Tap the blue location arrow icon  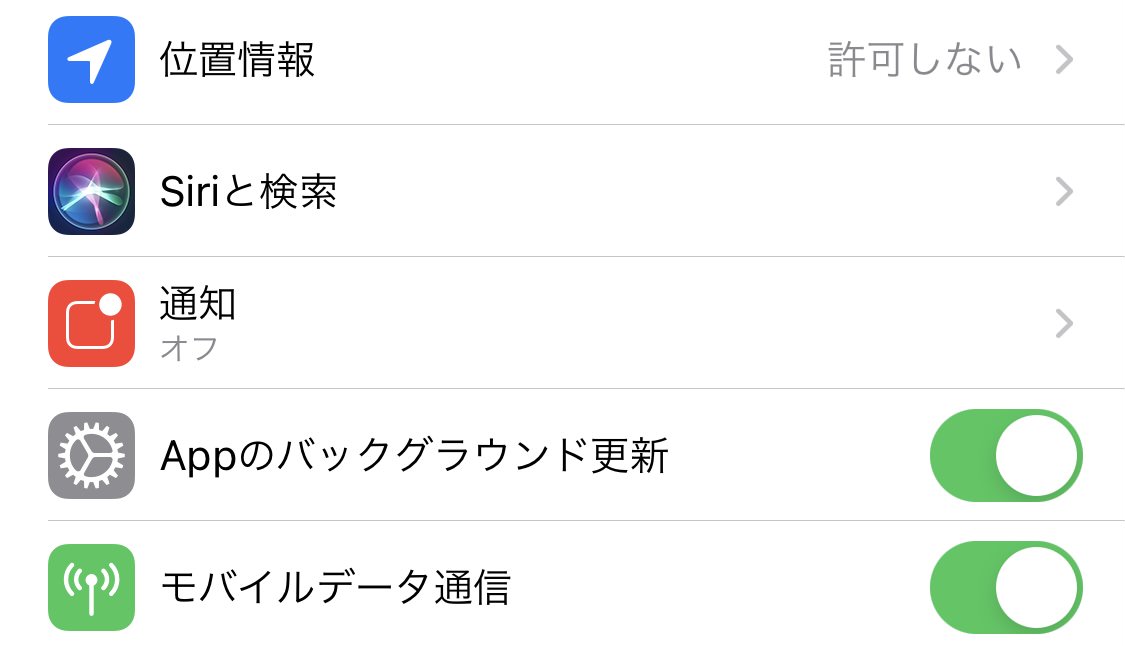pyautogui.click(x=91, y=60)
